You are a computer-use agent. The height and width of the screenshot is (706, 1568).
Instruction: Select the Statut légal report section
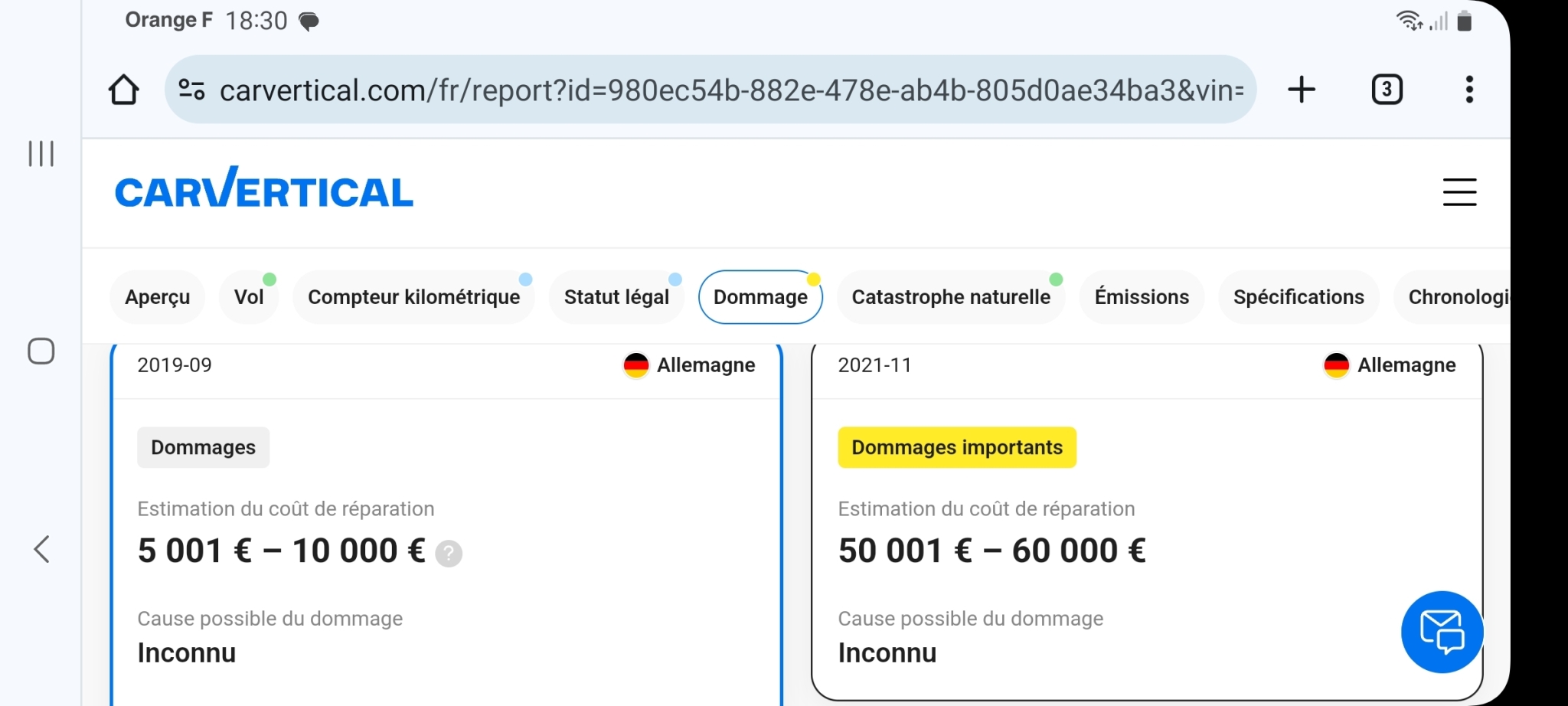[616, 297]
